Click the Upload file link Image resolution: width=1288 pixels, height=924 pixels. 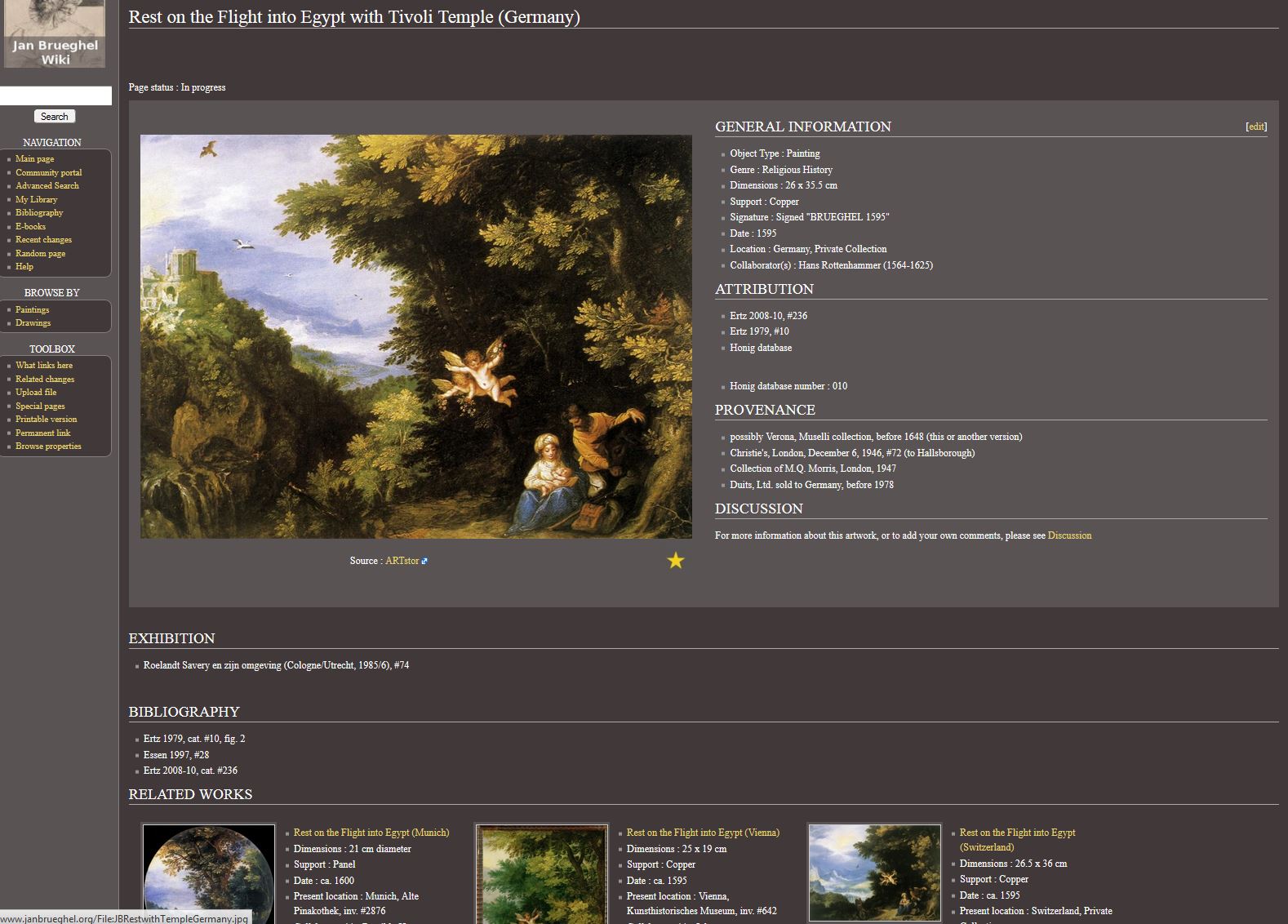click(x=36, y=393)
